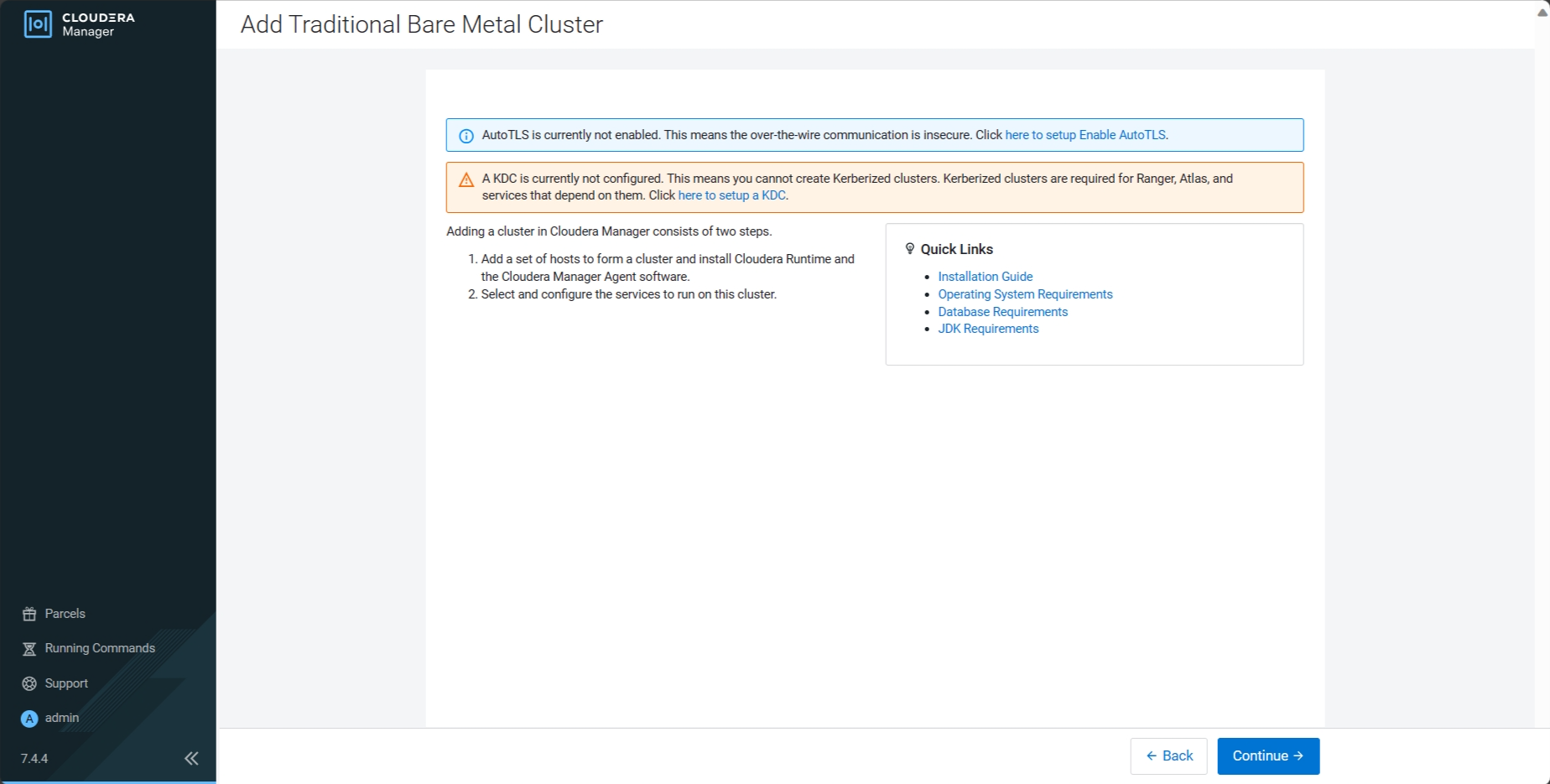Click the Support lifebuoy icon
Screen dimensions: 1550x784
click(x=29, y=683)
